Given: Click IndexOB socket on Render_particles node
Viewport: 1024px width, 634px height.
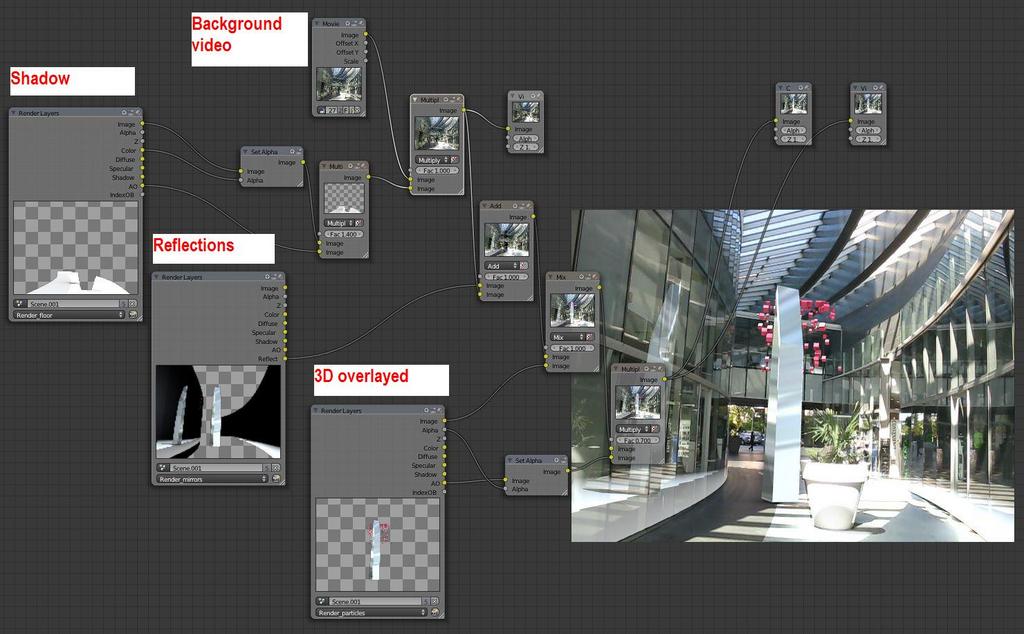Looking at the screenshot, I should 445,492.
